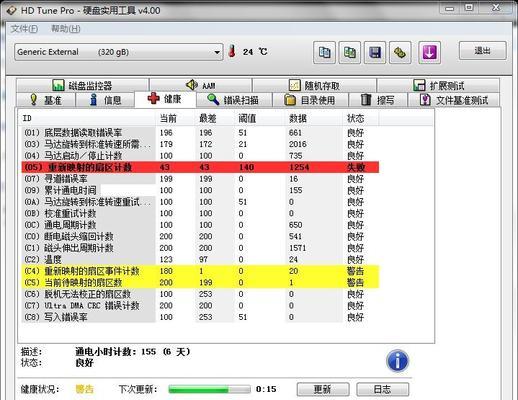Select the (03) 马达旋转到标准转速所需 row
The height and width of the screenshot is (400, 518).
click(200, 144)
